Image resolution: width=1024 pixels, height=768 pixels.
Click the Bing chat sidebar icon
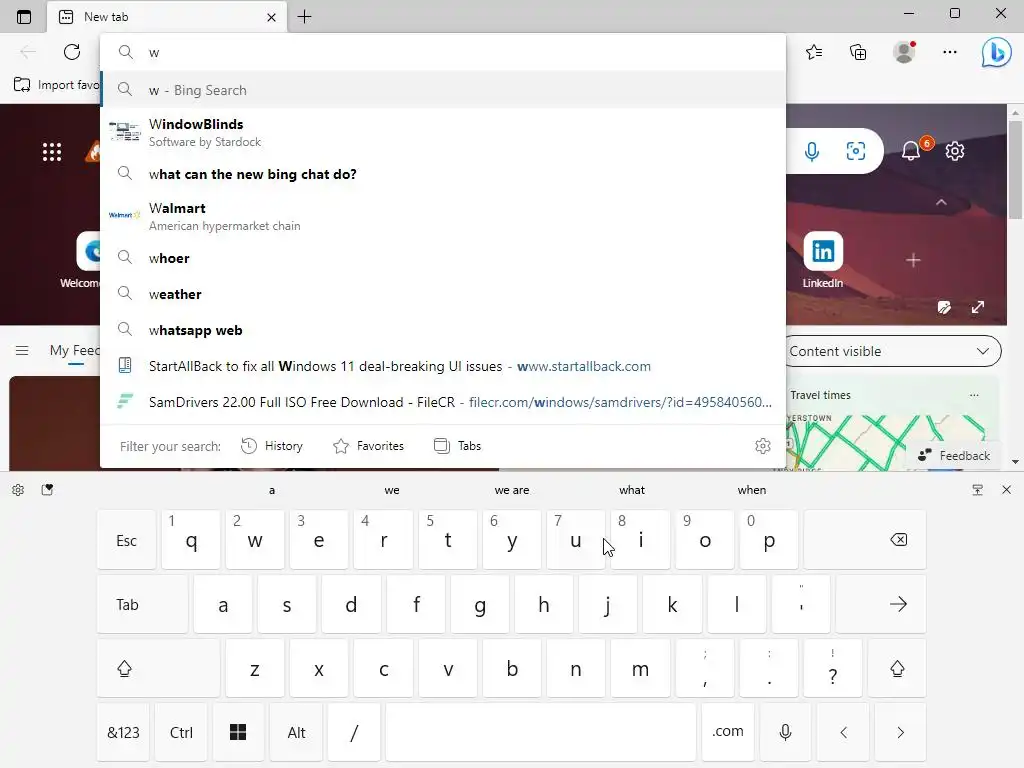[996, 52]
